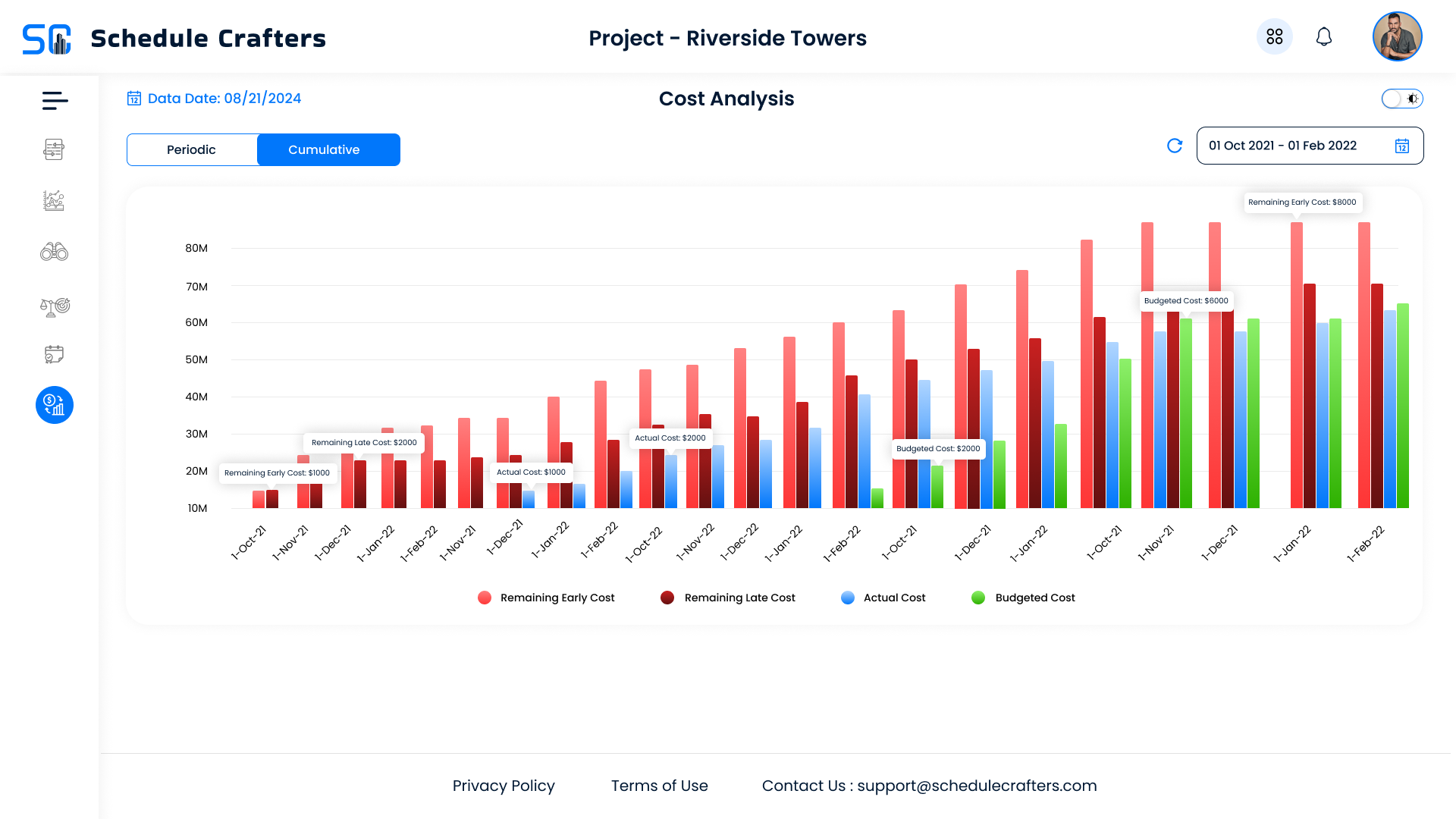Select the active cost analysis sidebar icon
Image resolution: width=1456 pixels, height=819 pixels.
pos(55,405)
